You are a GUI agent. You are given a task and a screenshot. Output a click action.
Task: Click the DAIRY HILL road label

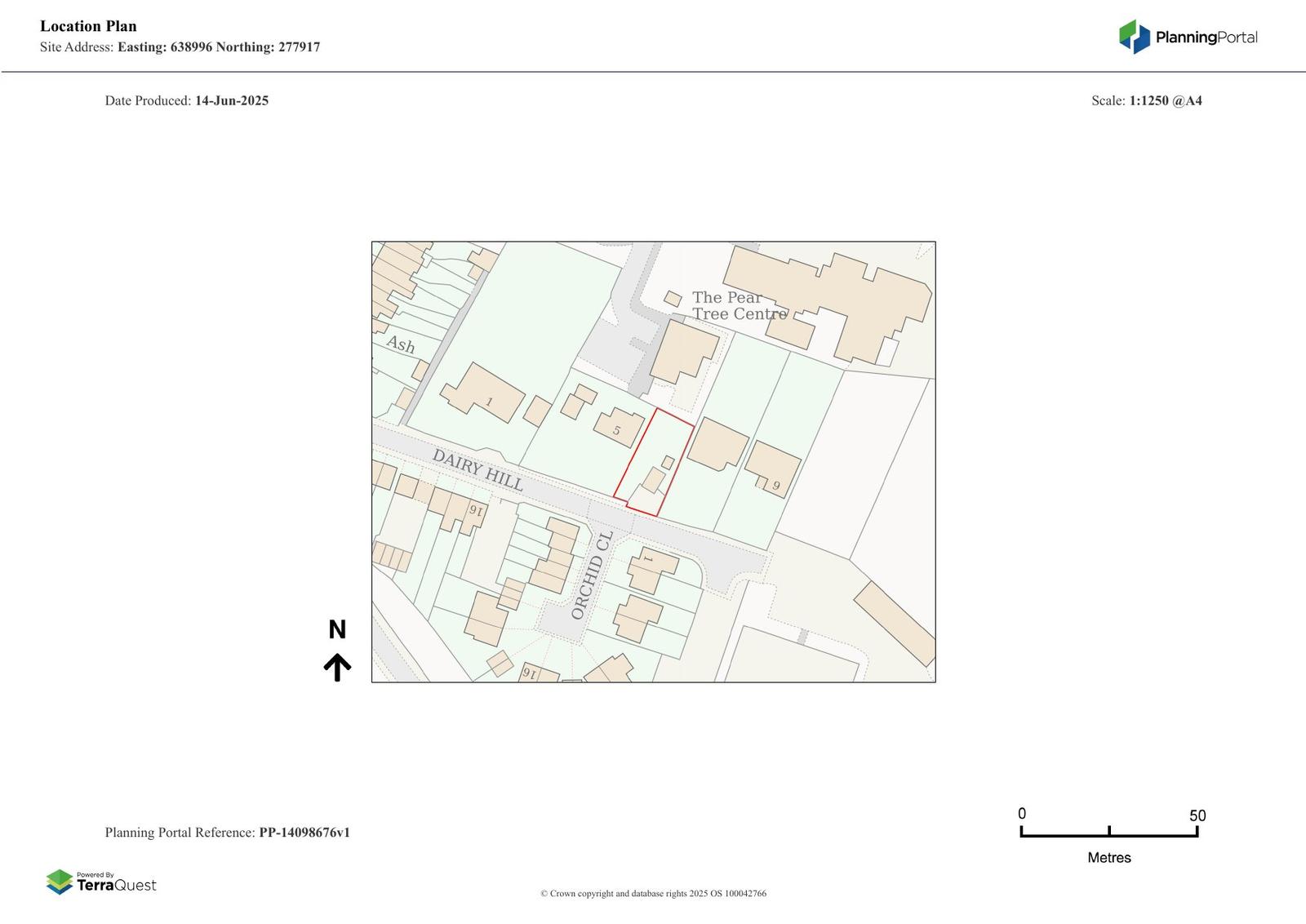[478, 470]
